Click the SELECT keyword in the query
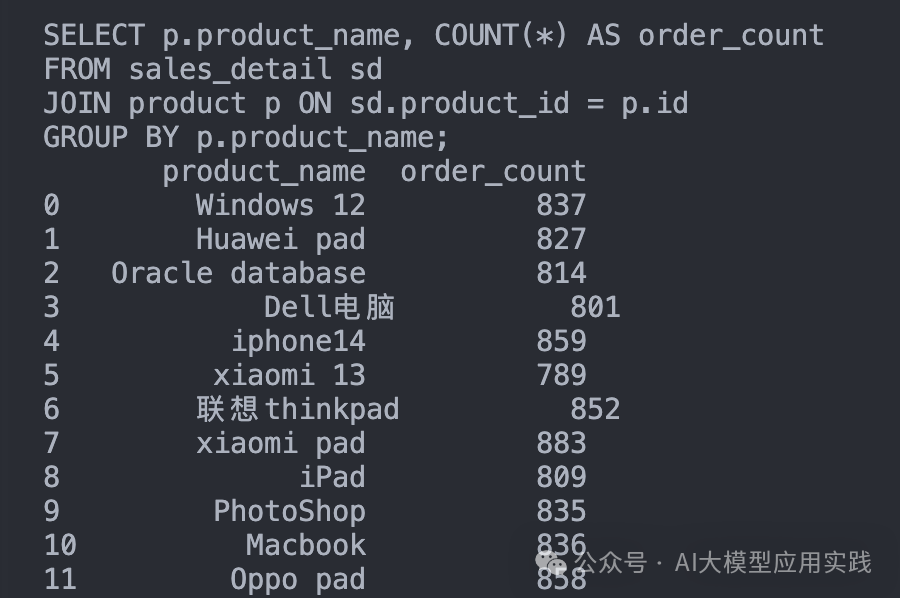 click(95, 36)
